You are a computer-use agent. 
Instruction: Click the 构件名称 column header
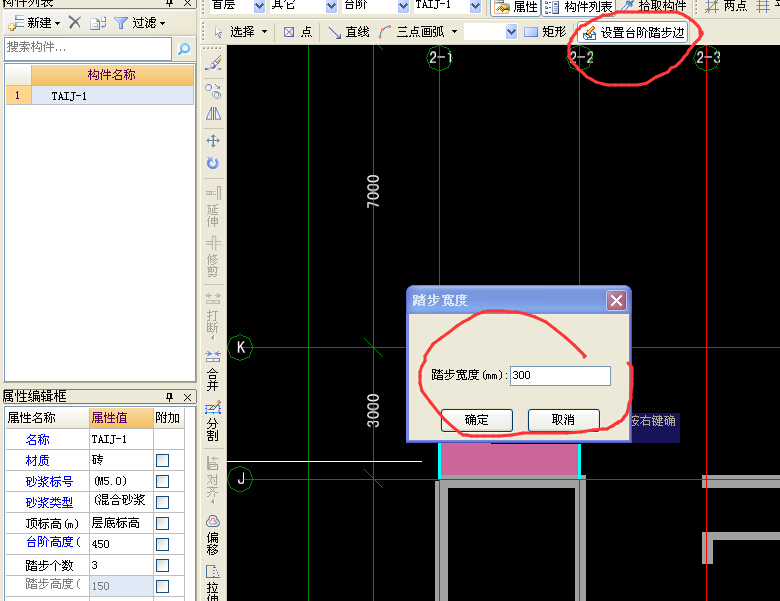tap(112, 75)
